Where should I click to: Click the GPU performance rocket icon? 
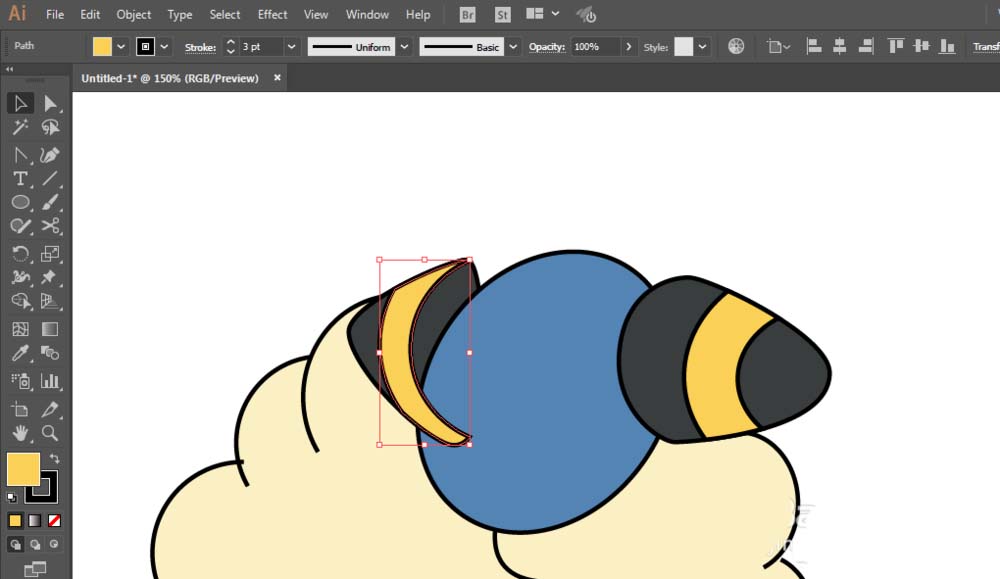(x=586, y=15)
